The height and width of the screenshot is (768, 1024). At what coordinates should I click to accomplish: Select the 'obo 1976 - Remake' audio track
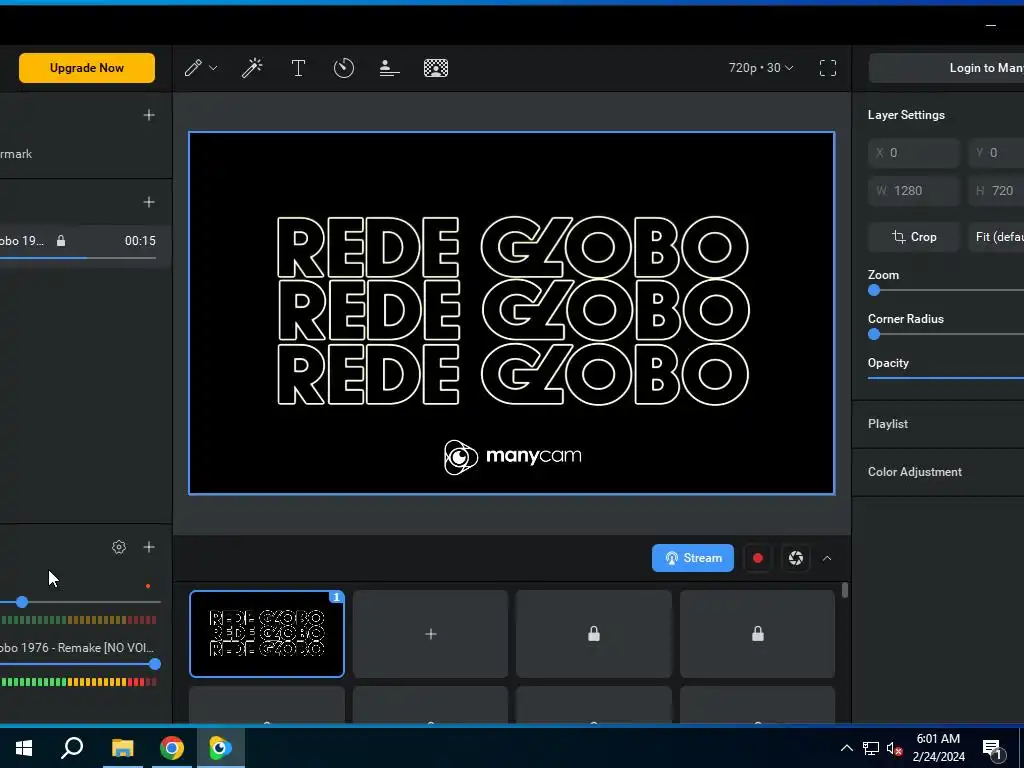[77, 648]
